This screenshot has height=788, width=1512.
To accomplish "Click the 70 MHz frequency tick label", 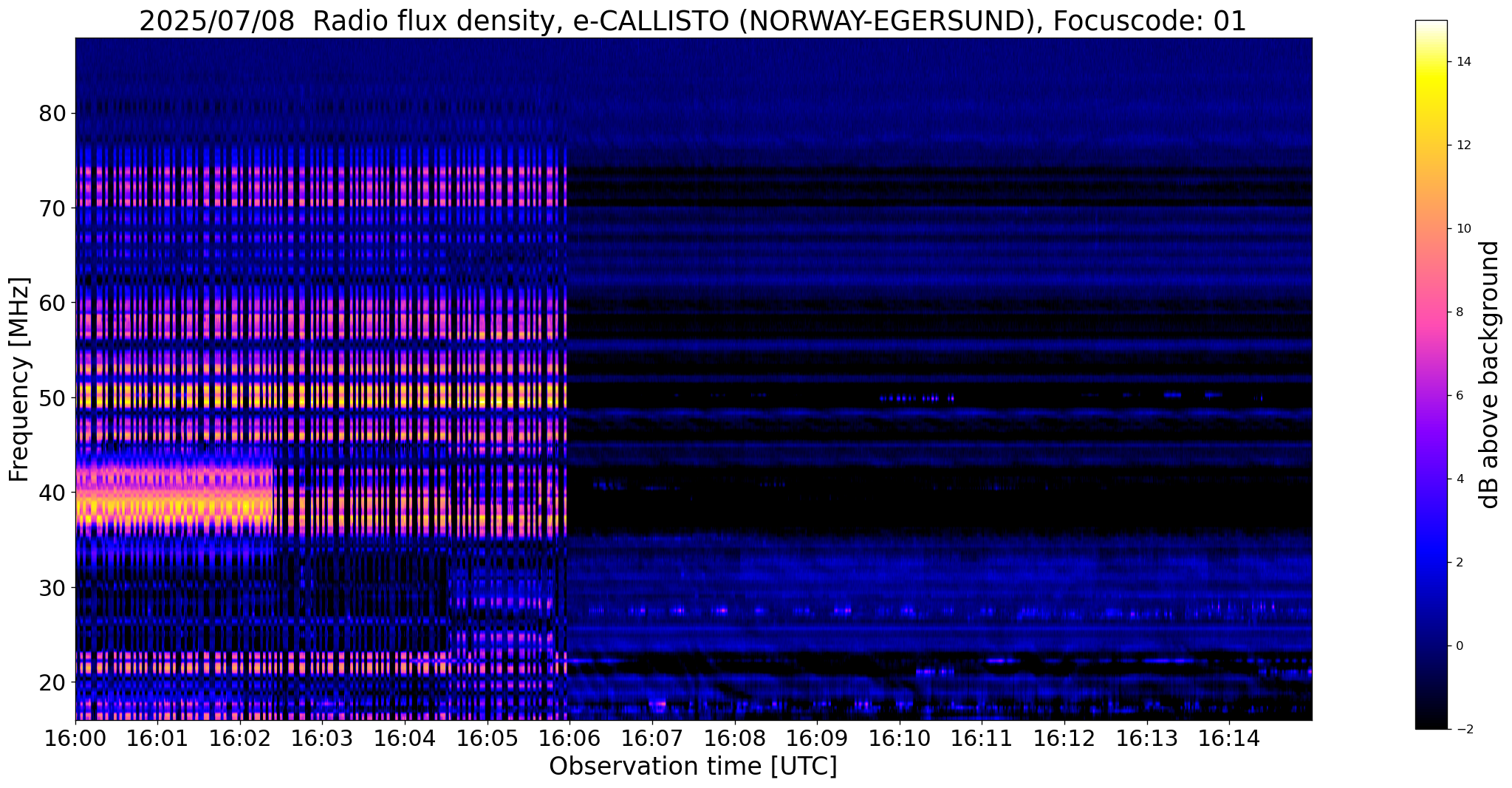I will [x=52, y=208].
